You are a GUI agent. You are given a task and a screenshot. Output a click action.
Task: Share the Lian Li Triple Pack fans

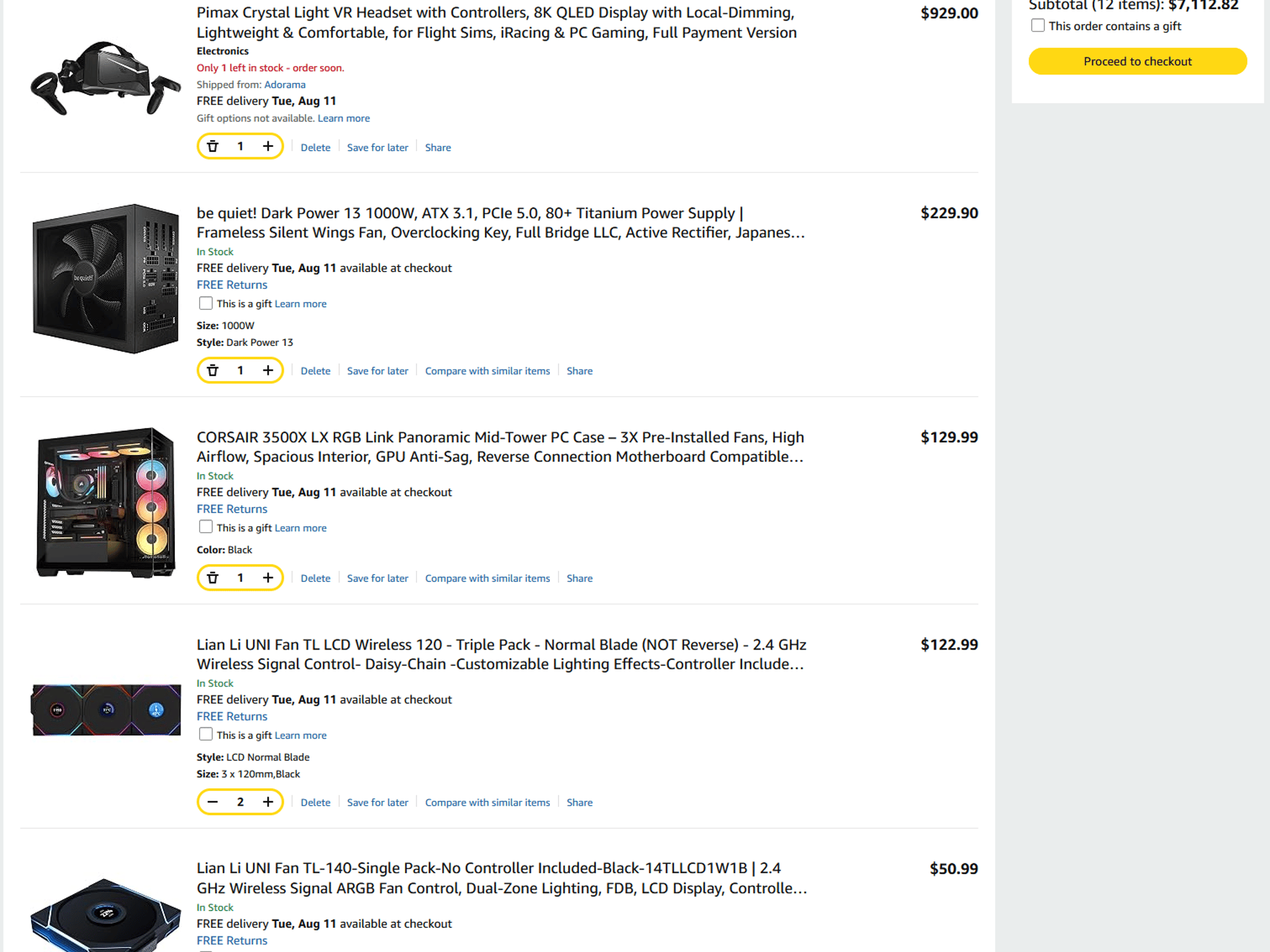(579, 803)
